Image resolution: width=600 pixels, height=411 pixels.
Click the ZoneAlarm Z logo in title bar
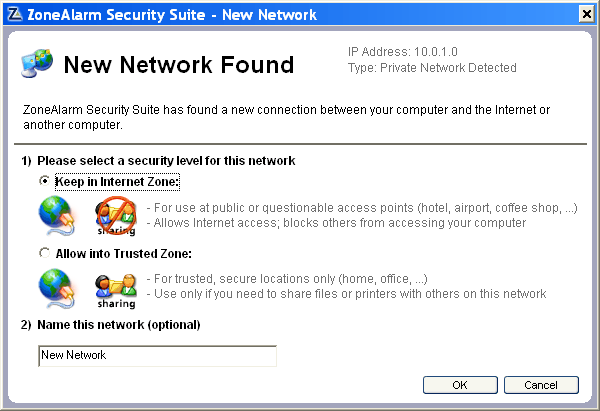pyautogui.click(x=15, y=14)
